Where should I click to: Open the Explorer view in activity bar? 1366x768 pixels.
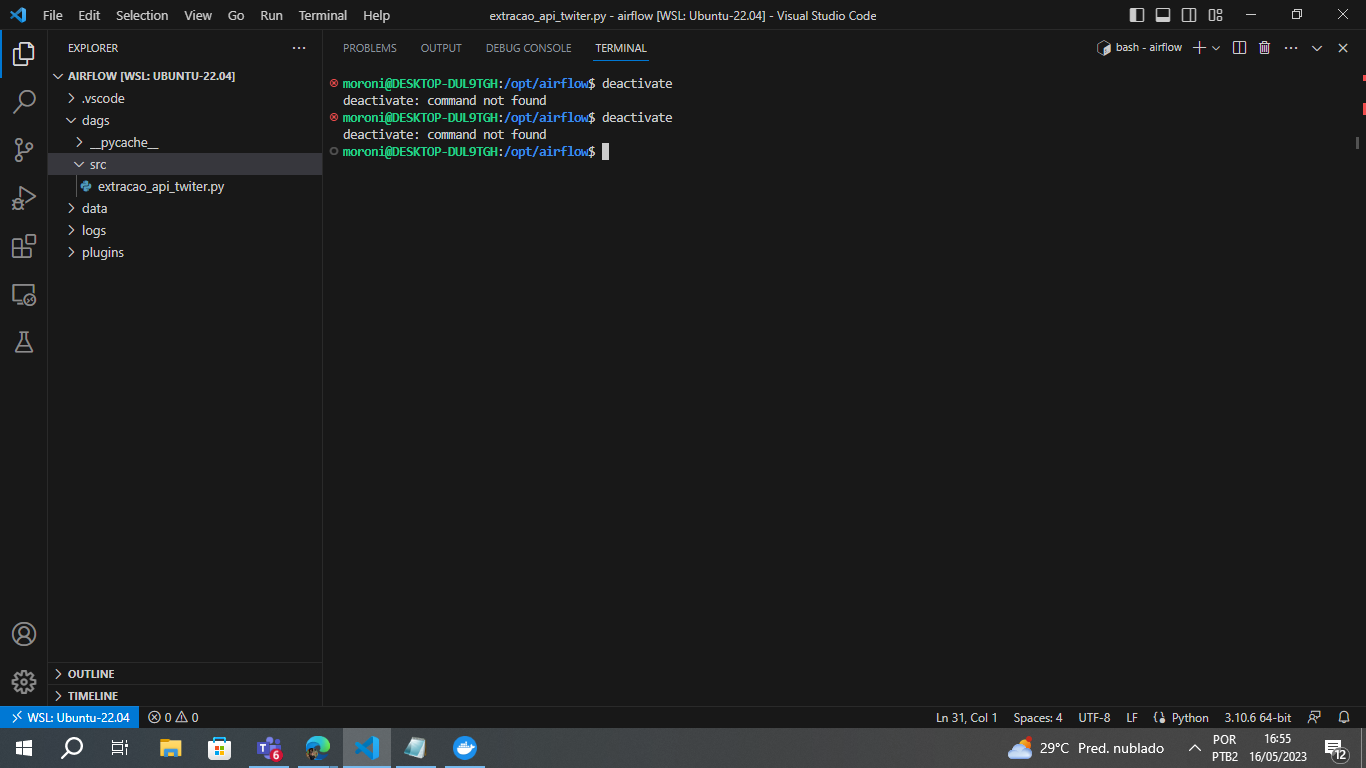coord(24,54)
